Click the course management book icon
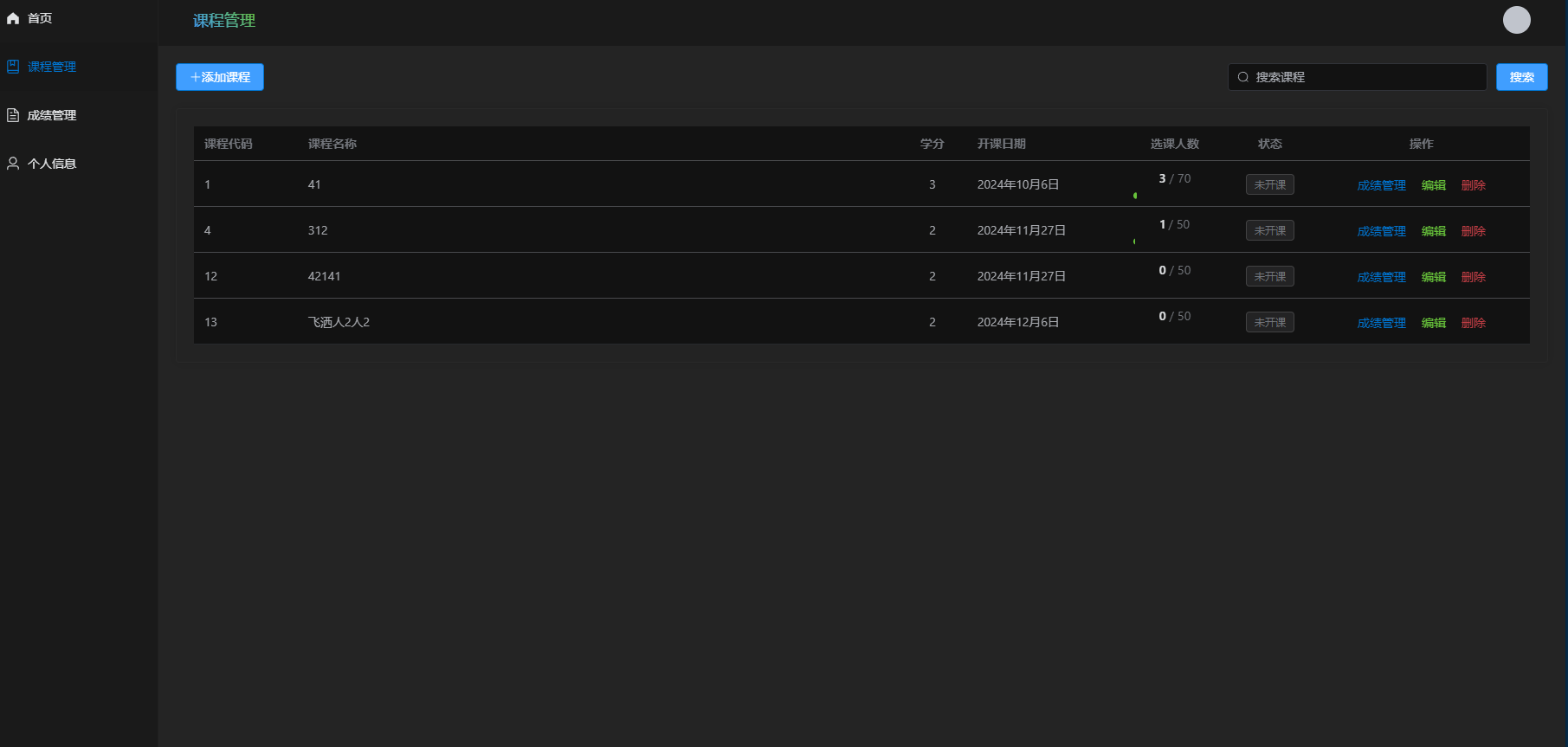Screen dimensions: 1568x747 (x=13, y=67)
